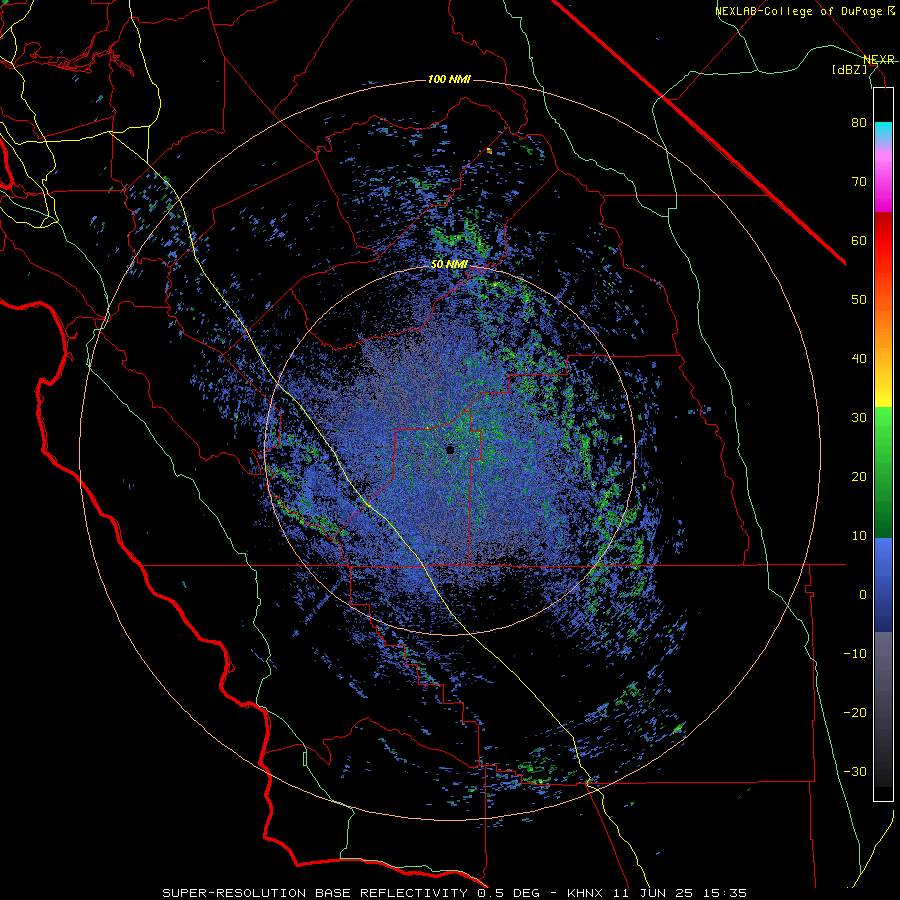
Task: Click the 80 dBZ scale label
Action: pos(859,122)
